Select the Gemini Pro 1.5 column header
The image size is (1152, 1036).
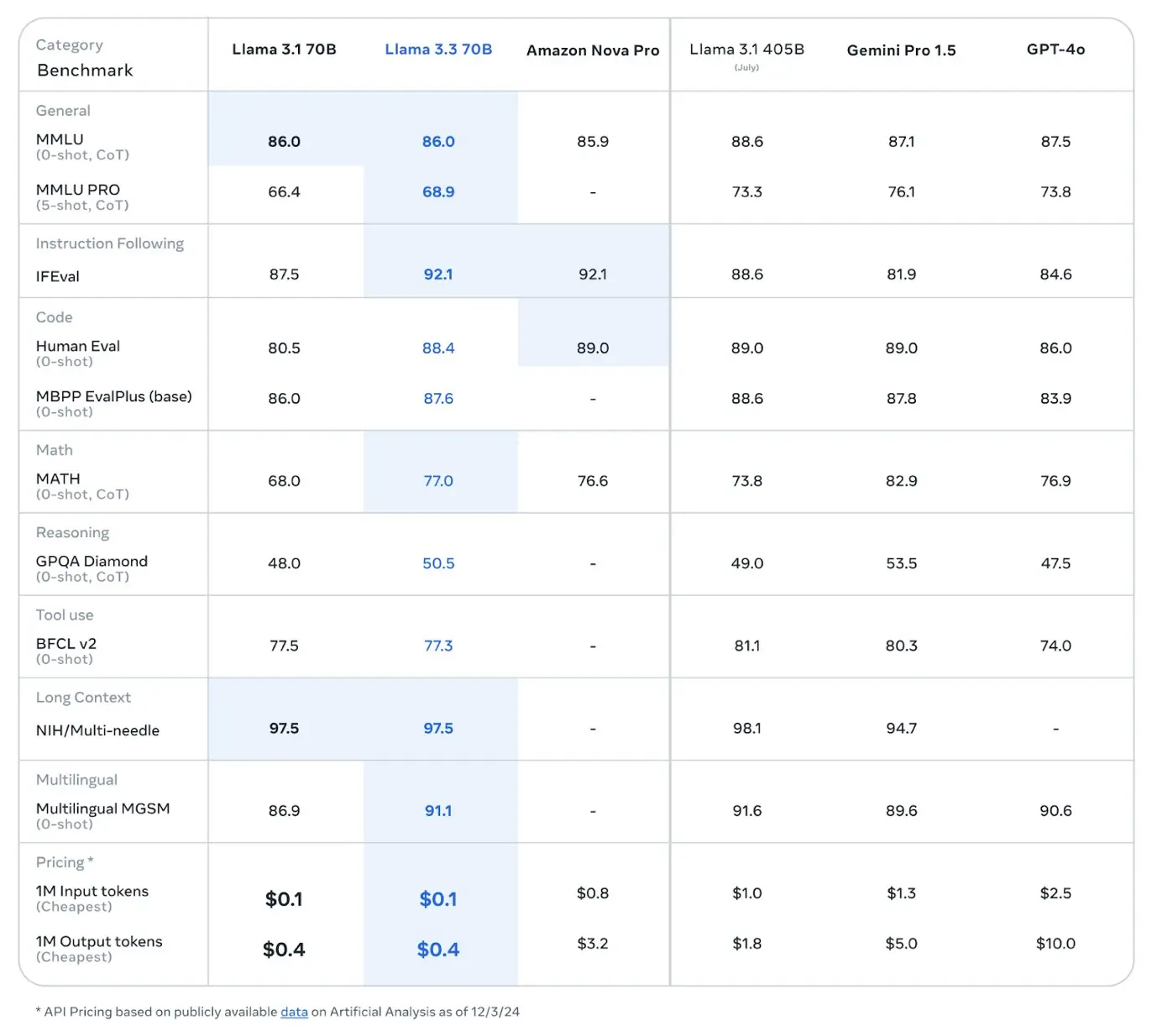pyautogui.click(x=901, y=50)
